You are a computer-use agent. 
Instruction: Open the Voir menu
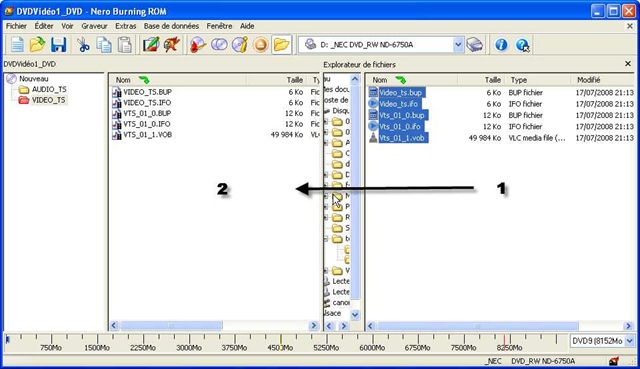[67, 26]
